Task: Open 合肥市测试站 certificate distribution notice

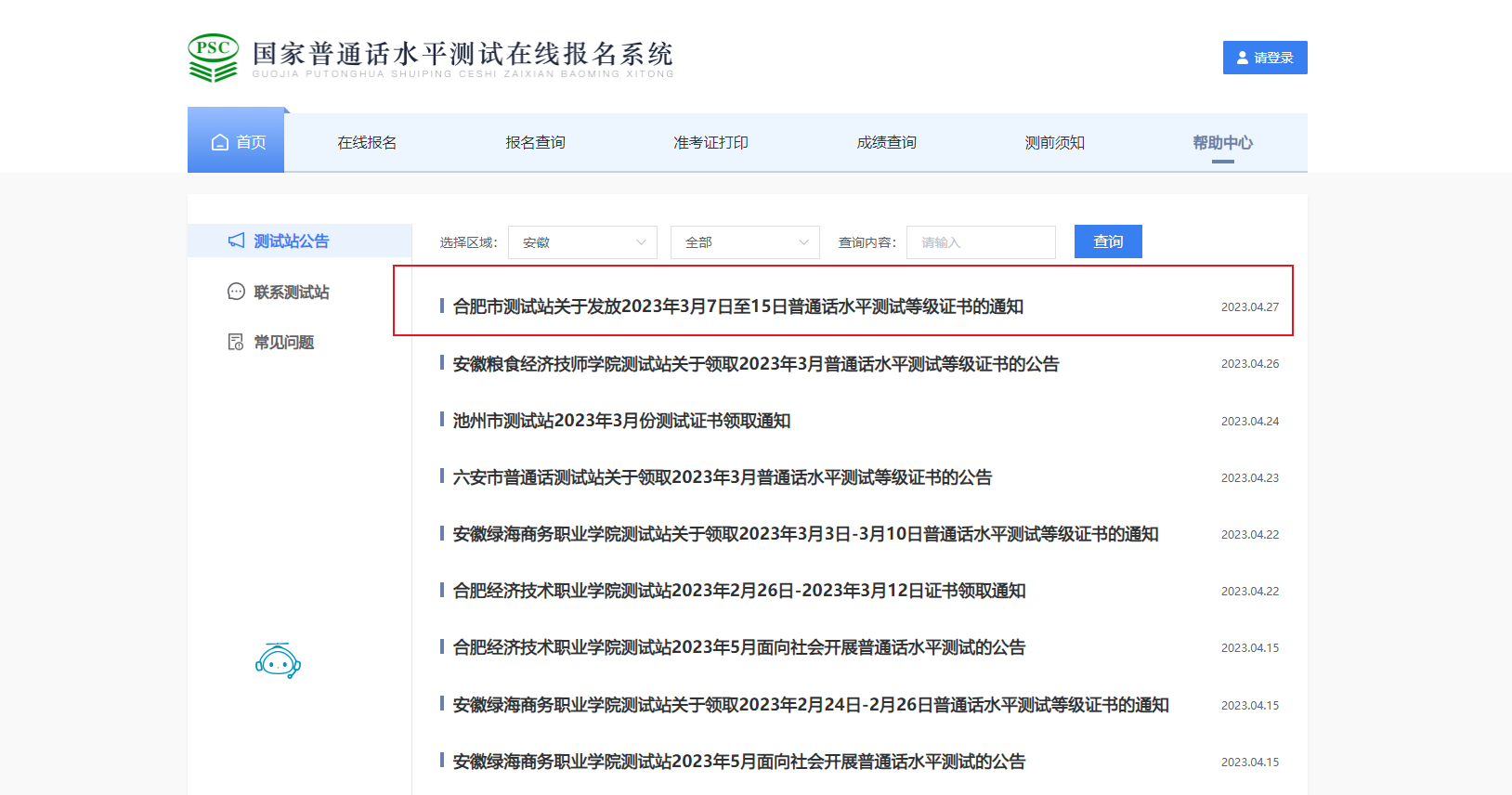Action: [x=737, y=306]
